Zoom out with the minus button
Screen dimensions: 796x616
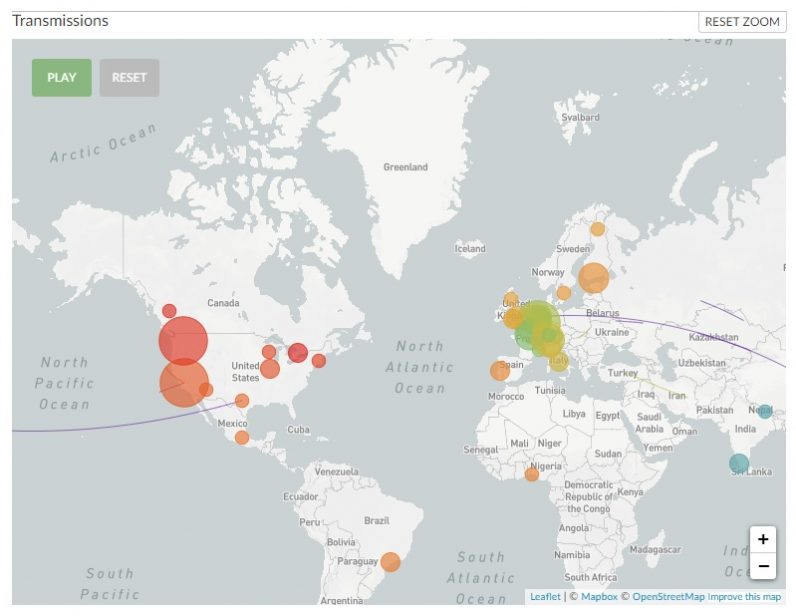point(763,567)
